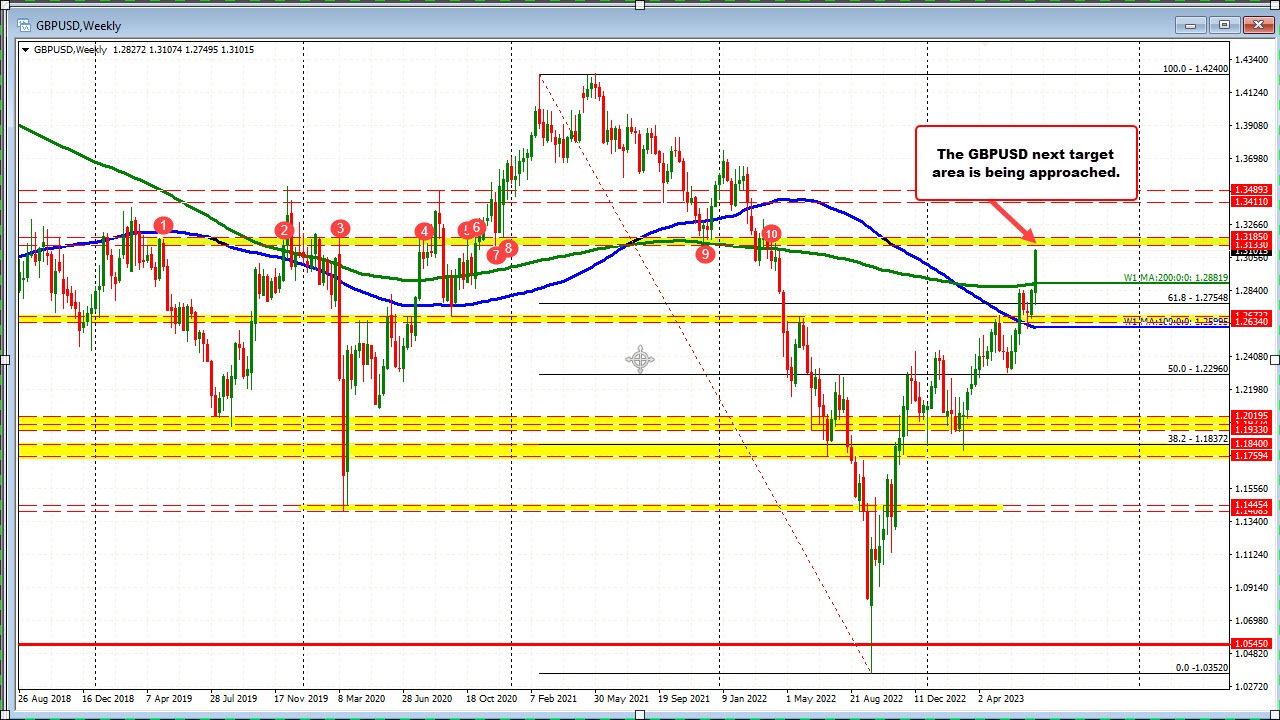Viewport: 1280px width, 720px height.
Task: Select the 1.34893 price label on right axis
Action: click(1252, 188)
